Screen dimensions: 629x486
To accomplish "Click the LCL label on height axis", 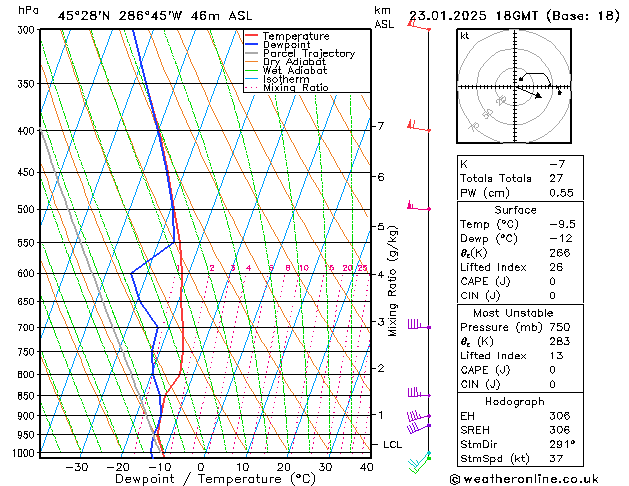I will (x=392, y=445).
